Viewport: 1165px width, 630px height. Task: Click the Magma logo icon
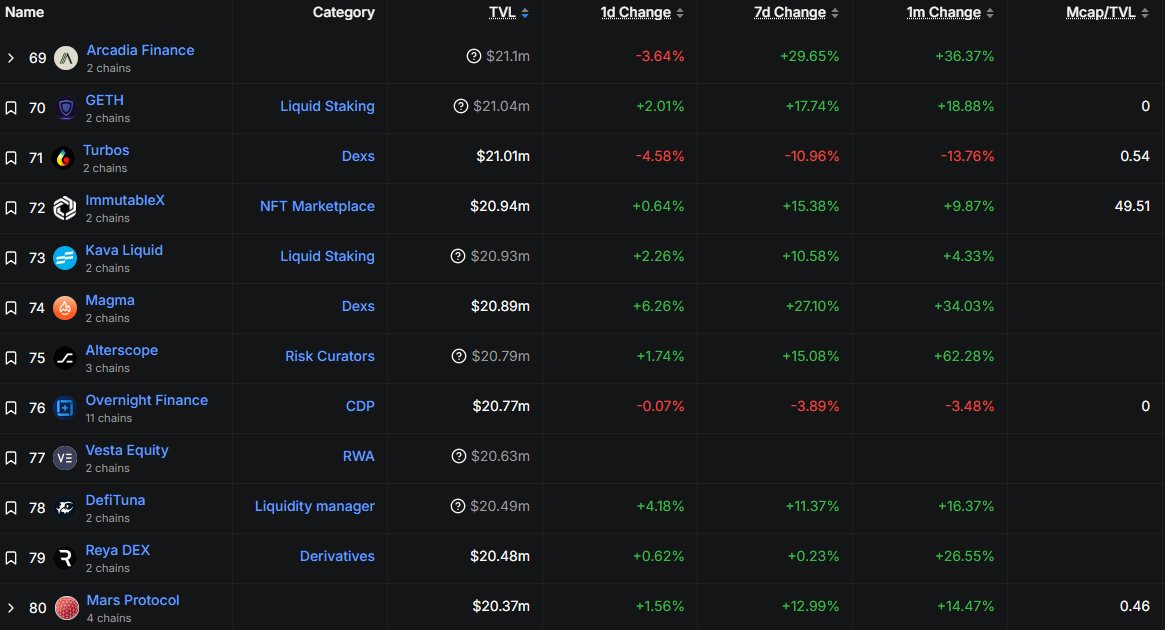pos(65,308)
